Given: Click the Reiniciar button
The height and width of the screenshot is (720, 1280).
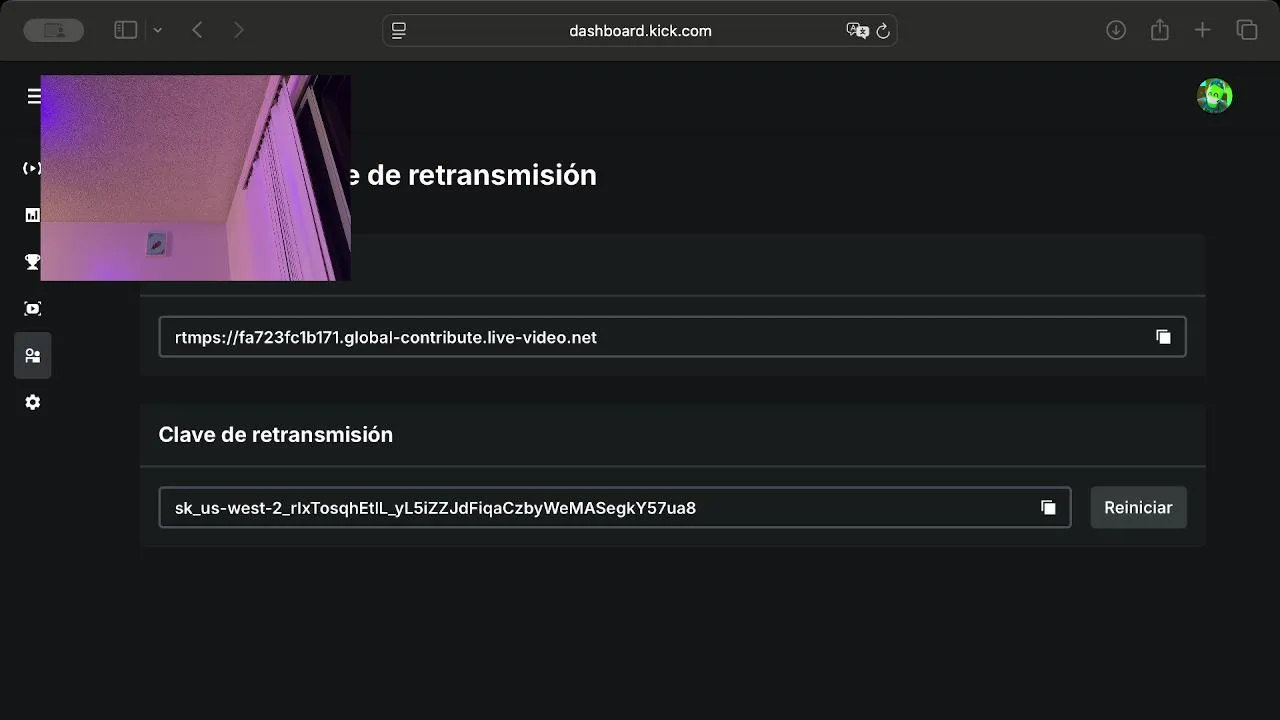Looking at the screenshot, I should click(x=1138, y=508).
